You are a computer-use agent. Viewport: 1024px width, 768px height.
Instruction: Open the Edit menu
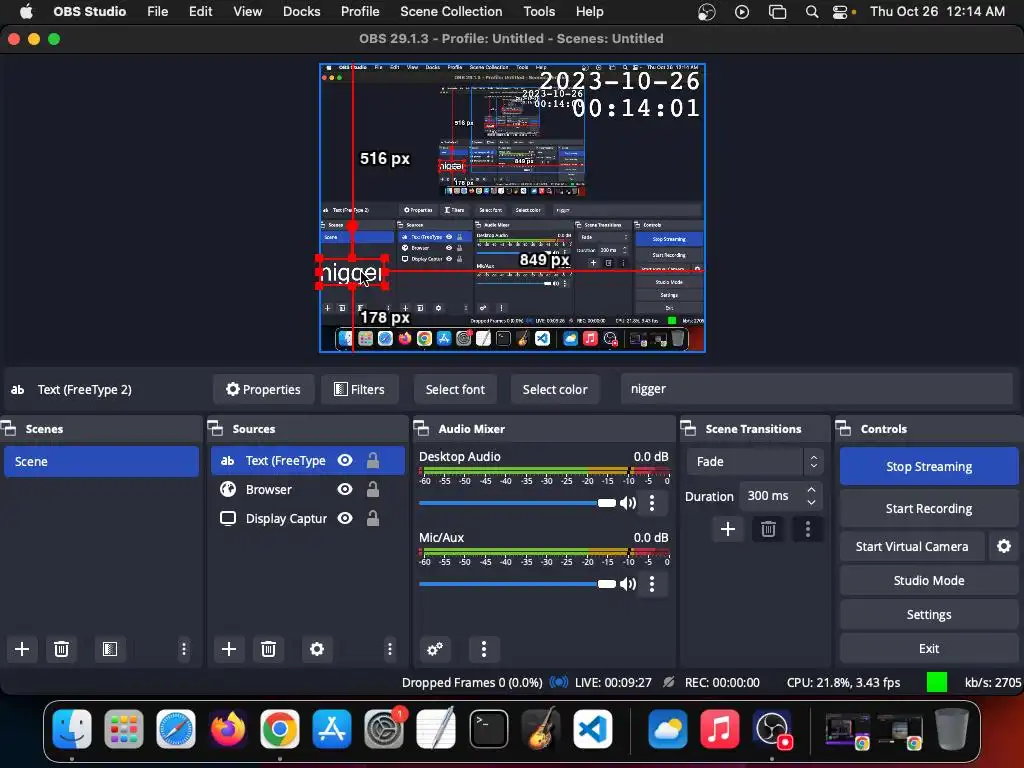[x=200, y=11]
